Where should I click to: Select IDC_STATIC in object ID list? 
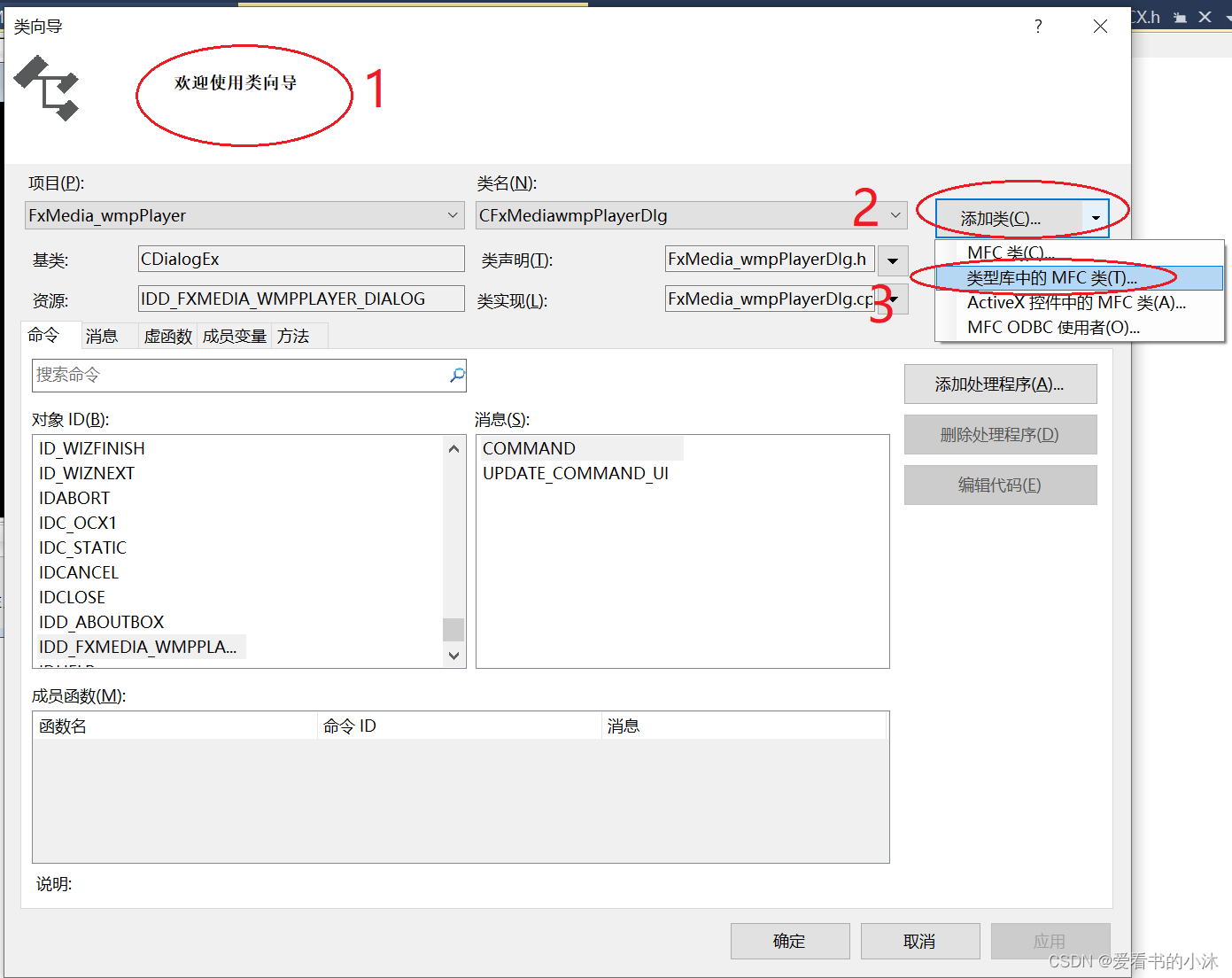coord(83,547)
